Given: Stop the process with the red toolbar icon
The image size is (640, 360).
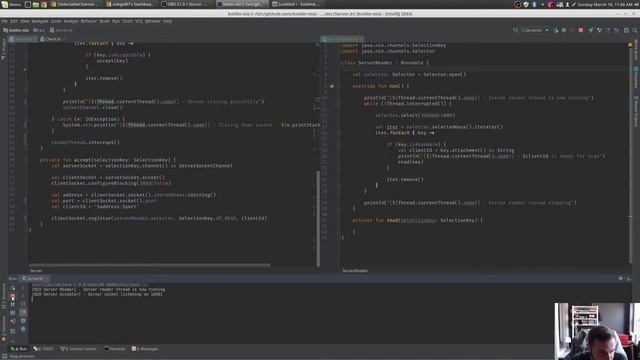Looking at the screenshot, I should [x=581, y=30].
